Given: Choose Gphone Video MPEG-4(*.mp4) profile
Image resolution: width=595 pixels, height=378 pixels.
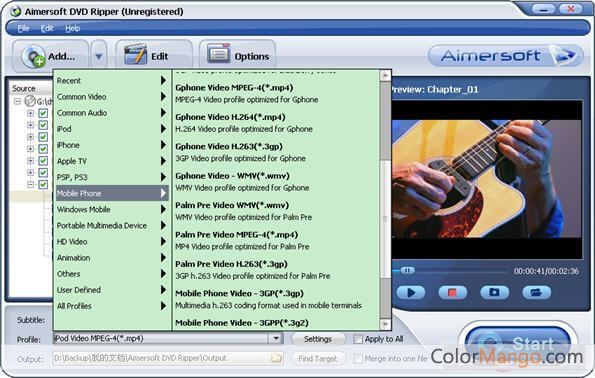Looking at the screenshot, I should pyautogui.click(x=276, y=93).
